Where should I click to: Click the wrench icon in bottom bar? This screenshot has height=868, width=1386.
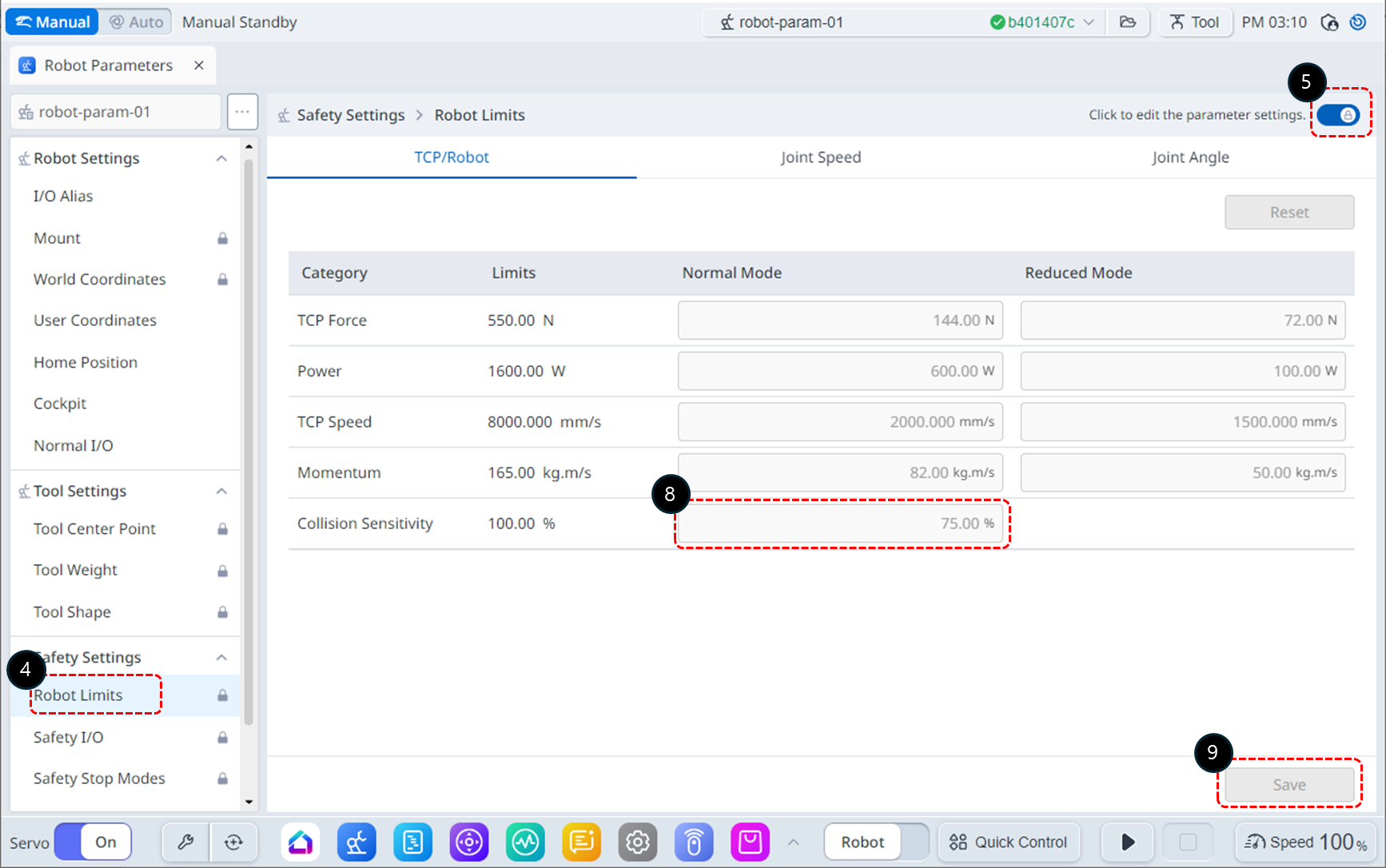tap(185, 842)
